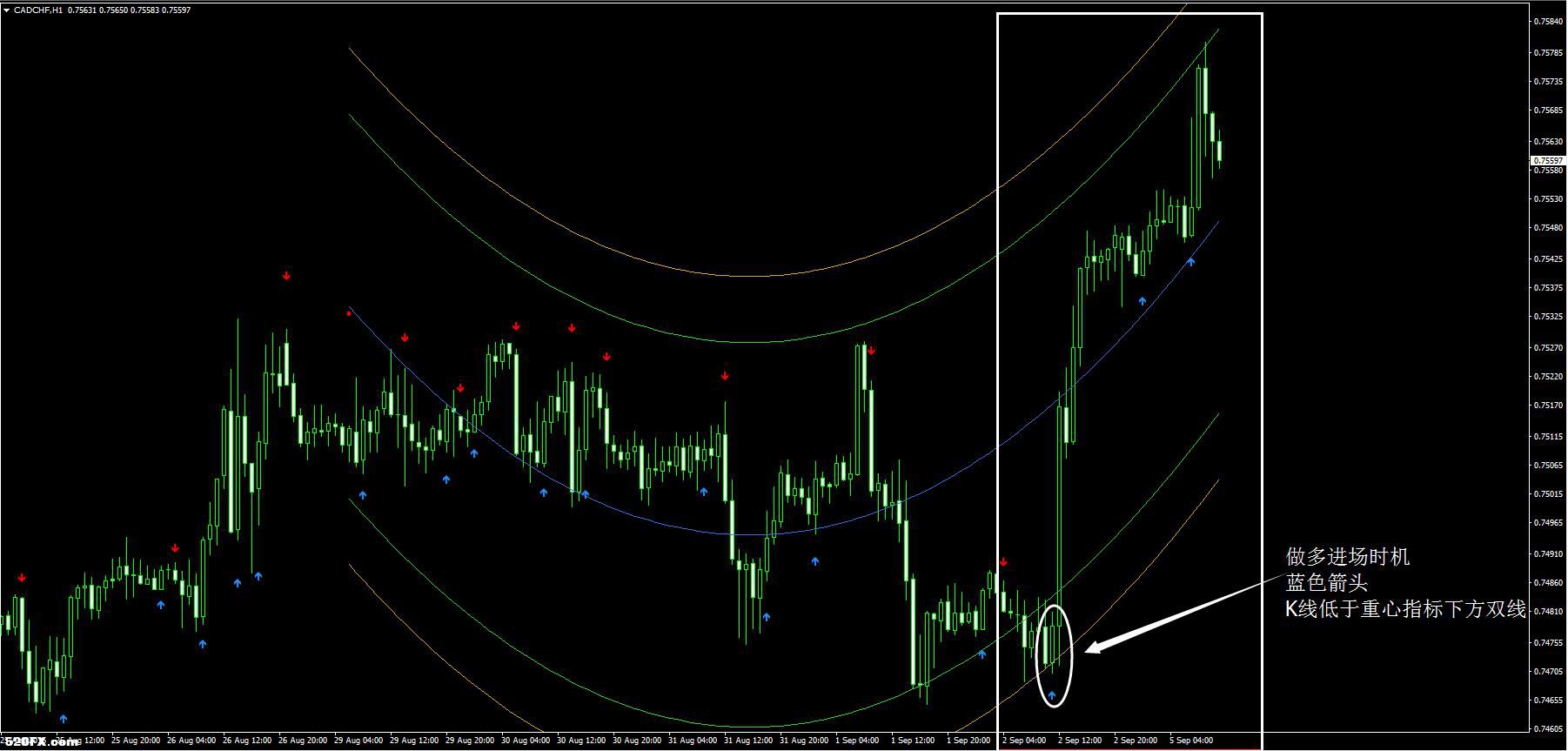This screenshot has width=1568, height=751.
Task: Click the topmost red down arrow near 26 Aug 20:00
Action: [x=286, y=276]
